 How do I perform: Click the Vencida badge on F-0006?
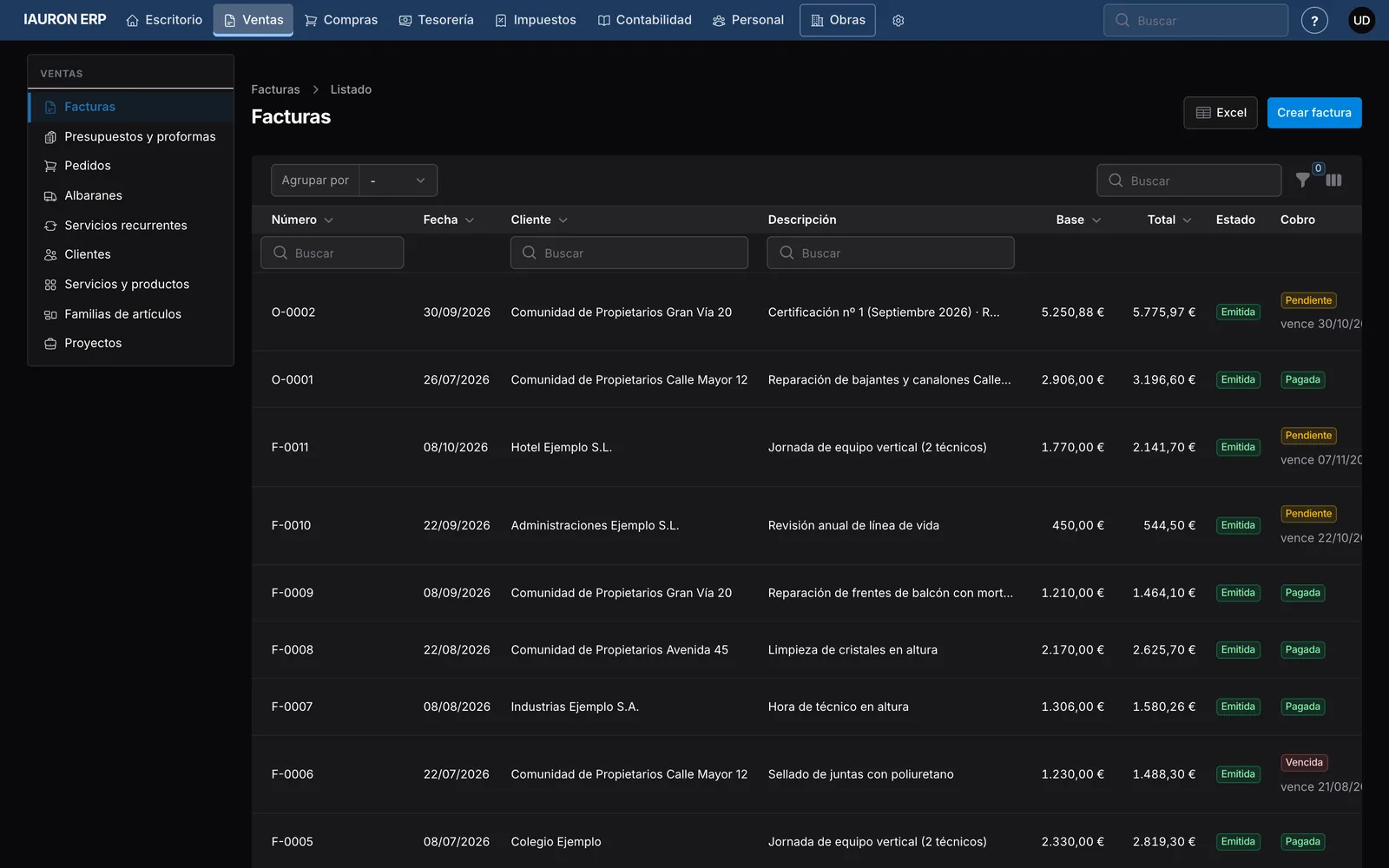pyautogui.click(x=1304, y=762)
